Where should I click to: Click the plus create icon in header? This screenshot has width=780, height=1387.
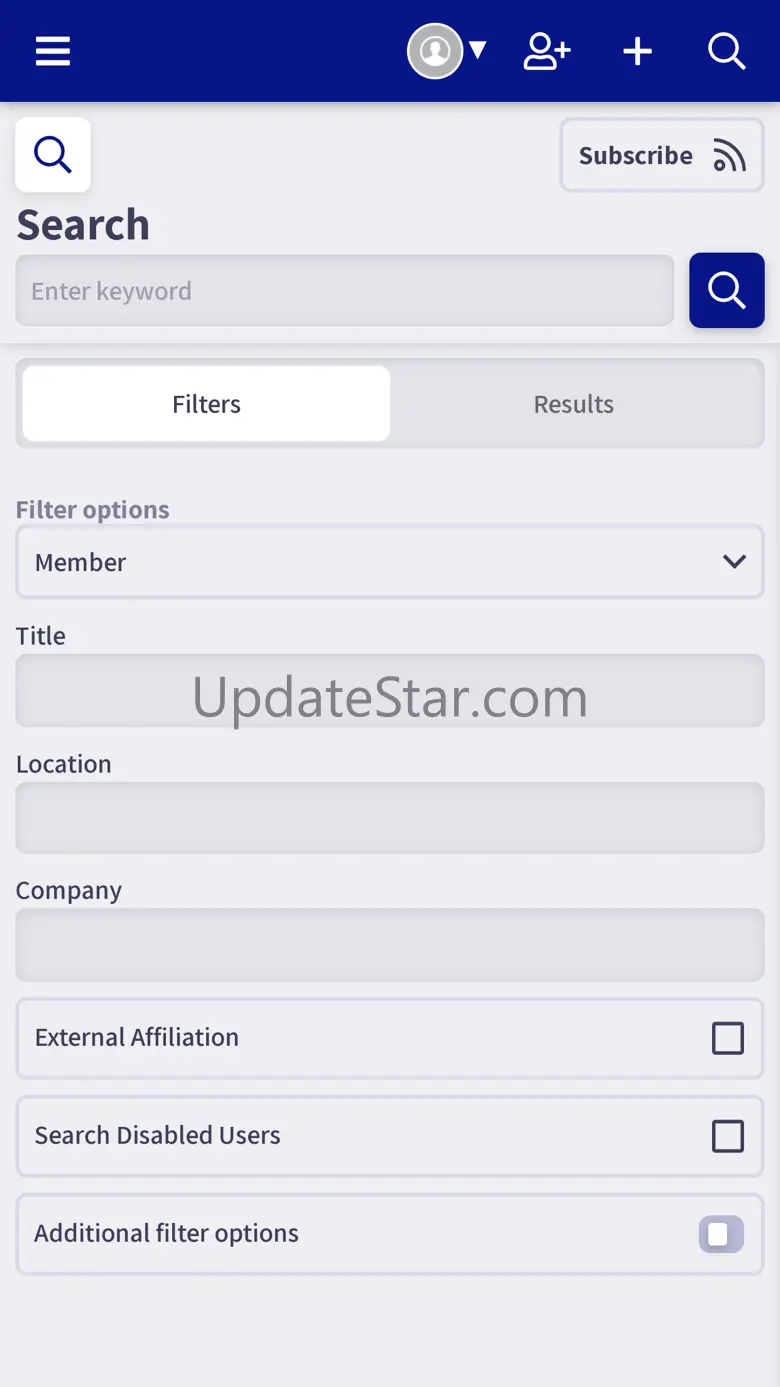coord(638,51)
